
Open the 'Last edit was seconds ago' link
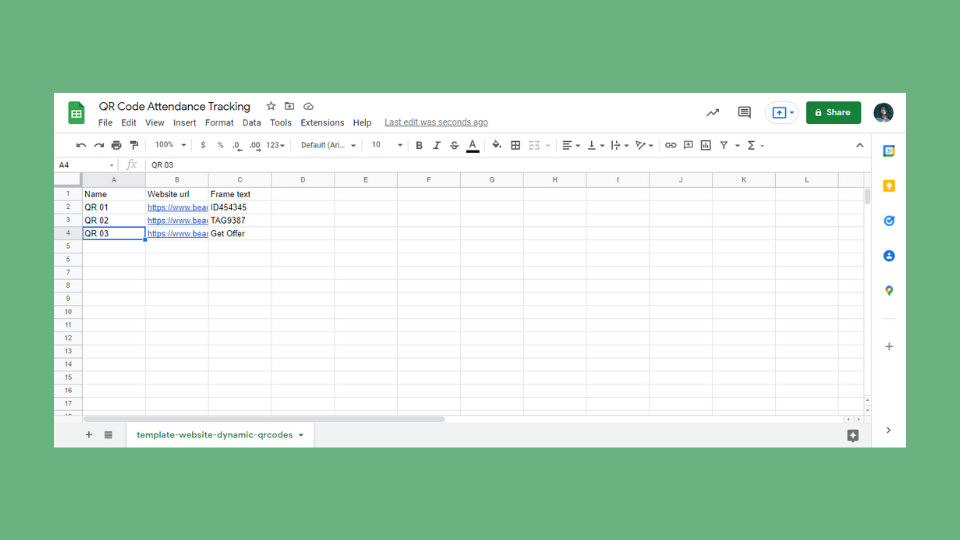tap(436, 123)
